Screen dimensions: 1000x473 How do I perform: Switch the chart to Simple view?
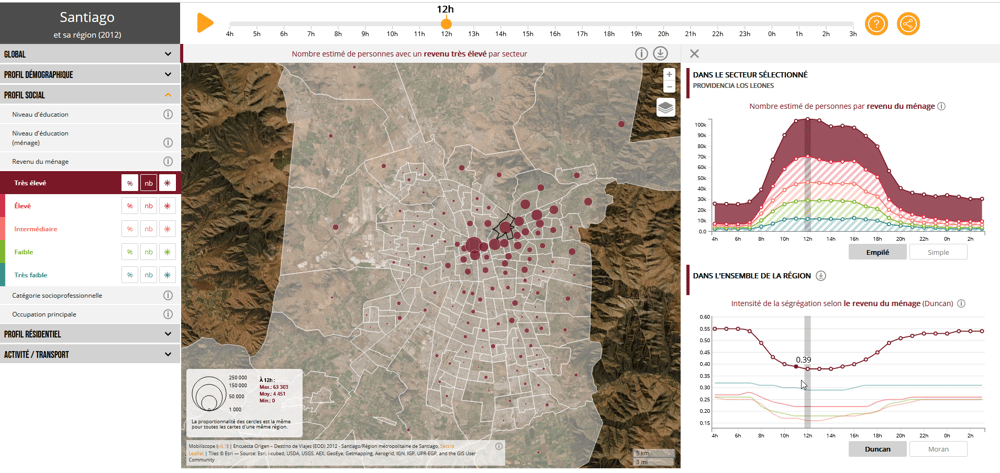[x=938, y=252]
